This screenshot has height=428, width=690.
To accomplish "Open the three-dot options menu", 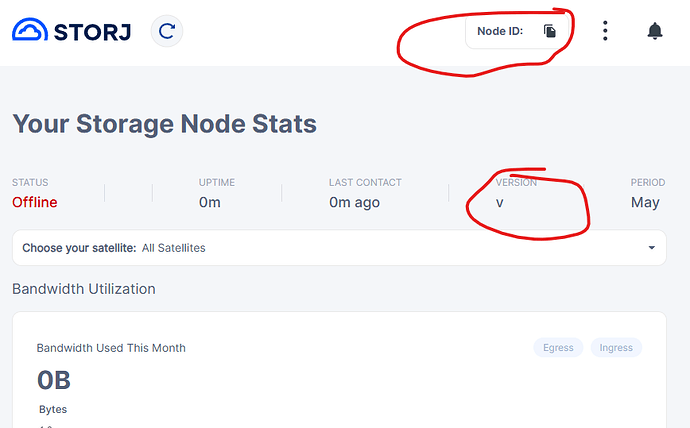I will pyautogui.click(x=605, y=31).
